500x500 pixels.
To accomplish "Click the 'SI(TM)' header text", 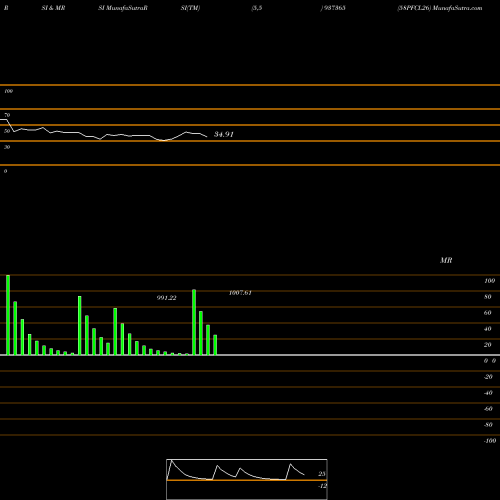I will pos(190,8).
